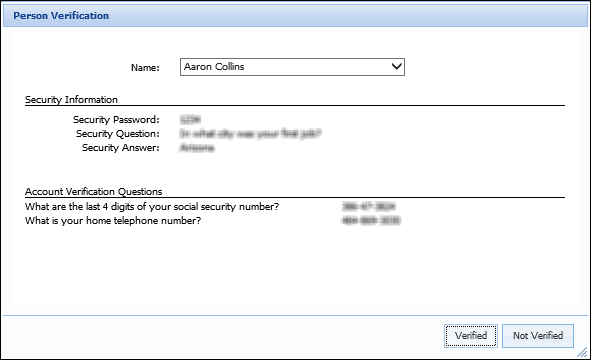Select the Aaron Collins name text
The image size is (591, 360).
click(x=214, y=67)
